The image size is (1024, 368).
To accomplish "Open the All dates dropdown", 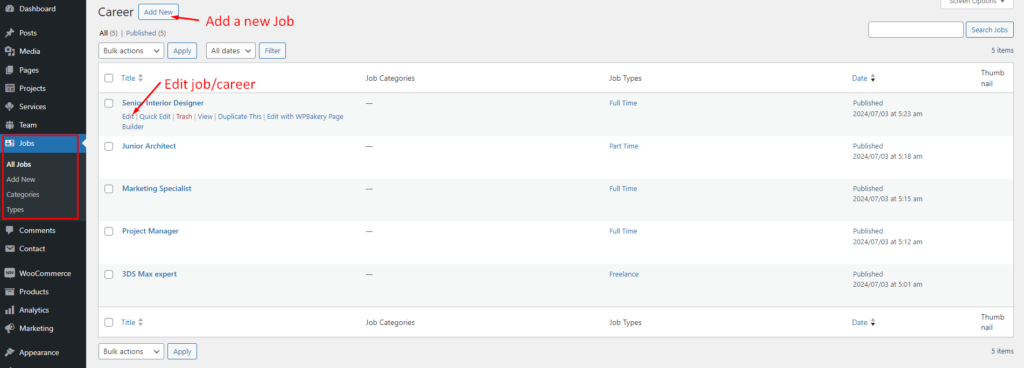I will click(231, 50).
